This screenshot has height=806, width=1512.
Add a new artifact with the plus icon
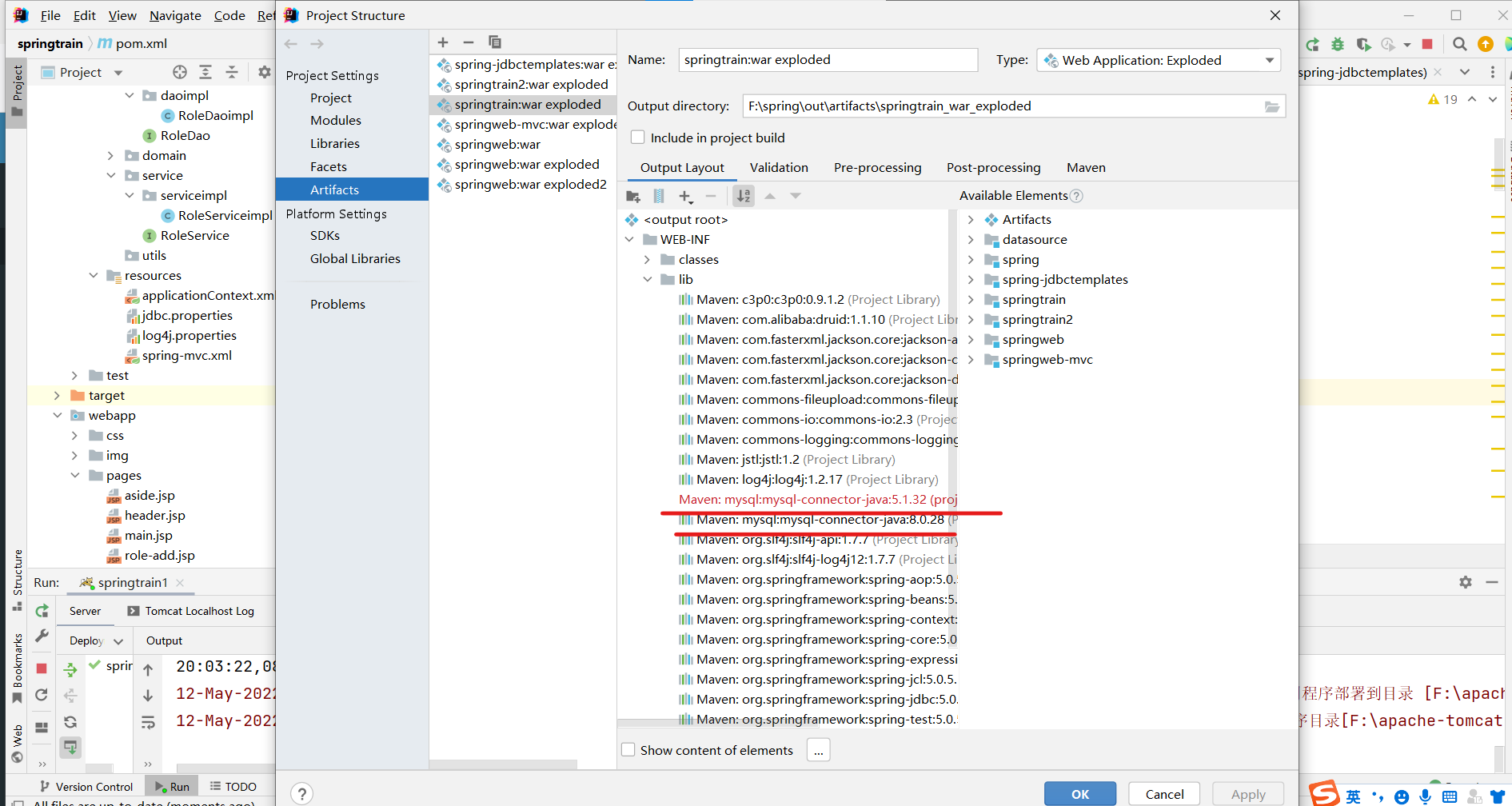coord(443,42)
